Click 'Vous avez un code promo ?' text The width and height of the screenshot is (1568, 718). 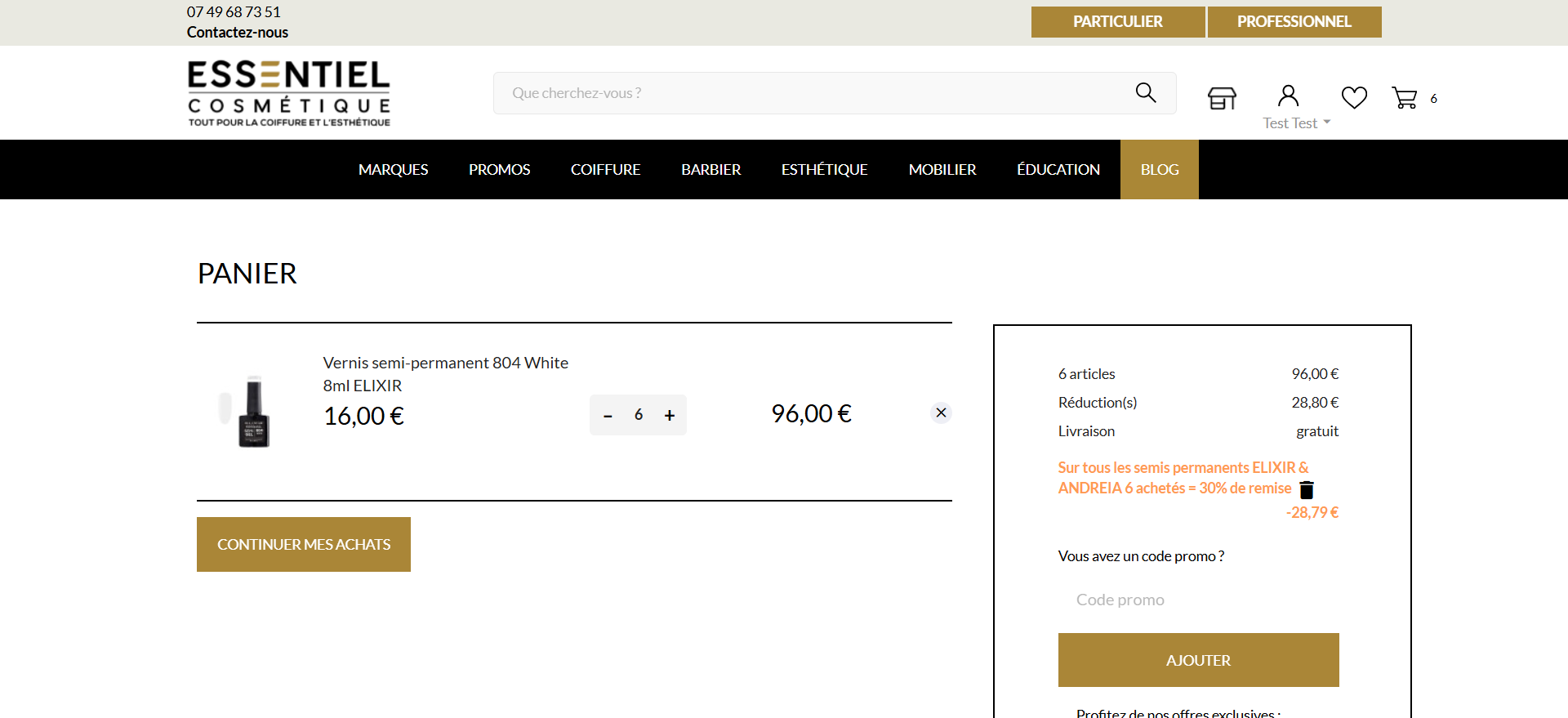[x=1141, y=556]
